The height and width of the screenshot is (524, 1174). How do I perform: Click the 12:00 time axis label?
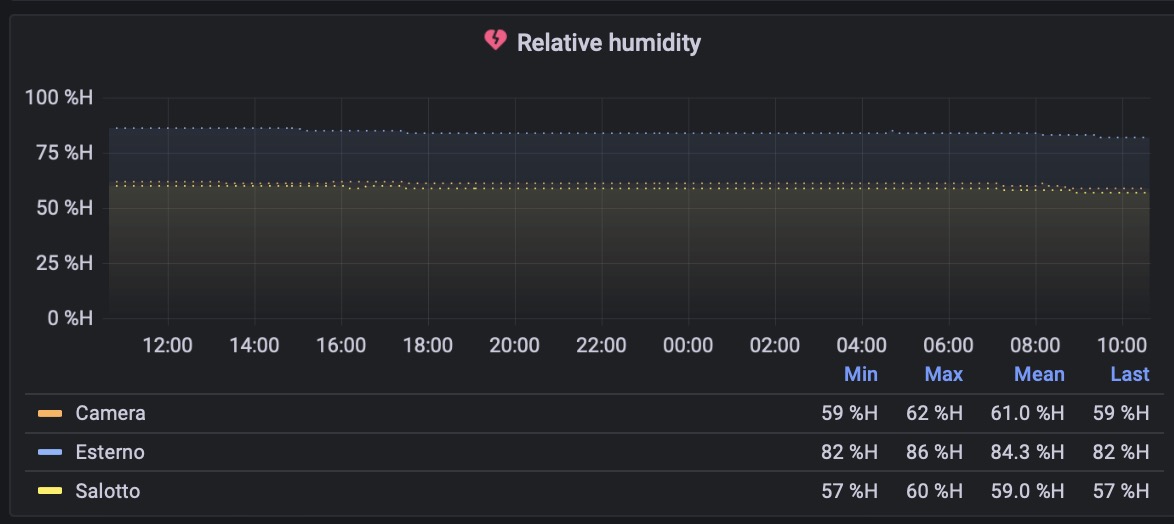[168, 345]
